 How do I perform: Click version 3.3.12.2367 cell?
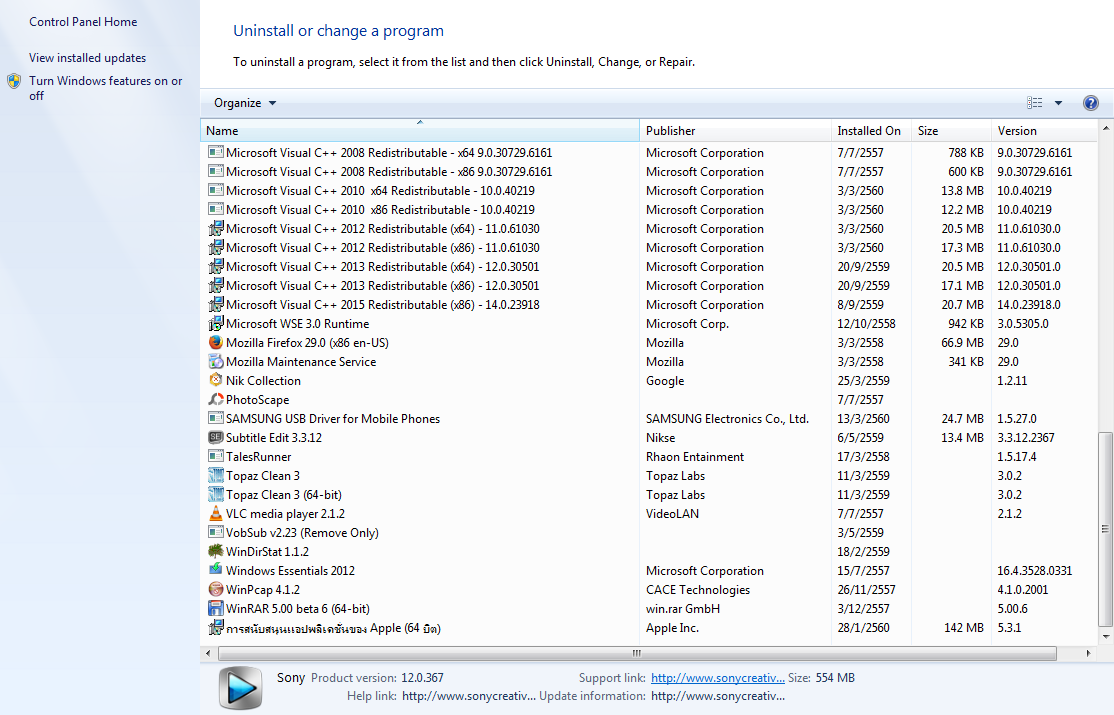point(1026,438)
